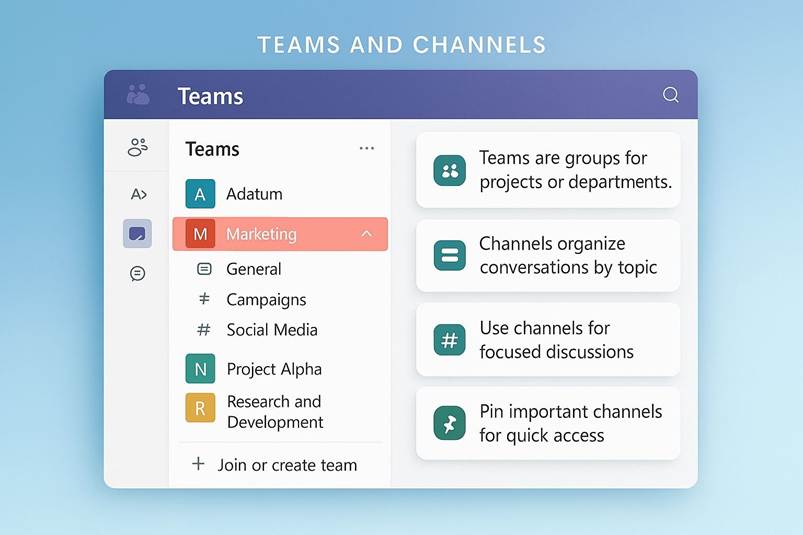
Task: Select the Marketing team row
Action: (261, 234)
